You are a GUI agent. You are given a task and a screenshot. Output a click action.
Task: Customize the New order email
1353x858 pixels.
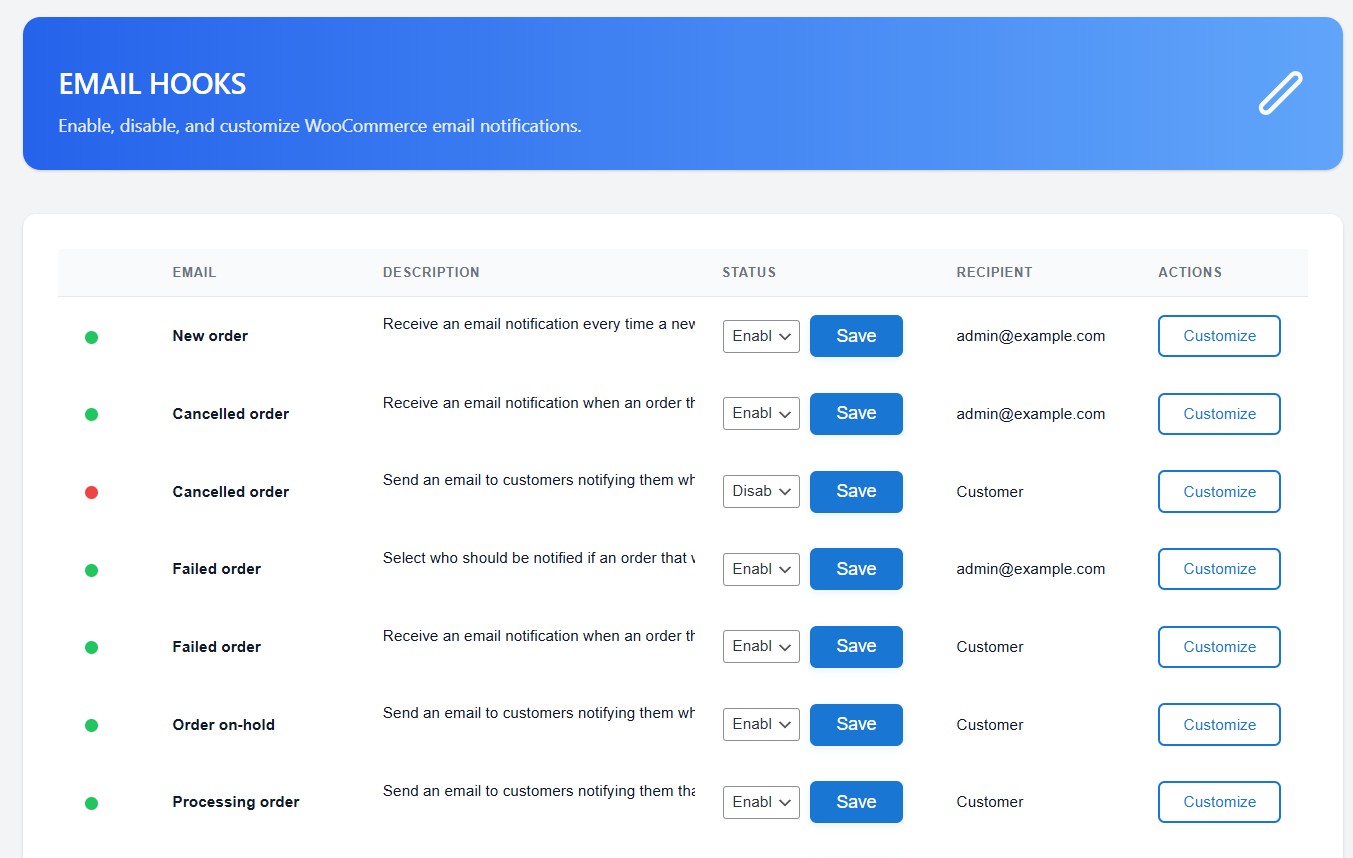(x=1219, y=336)
